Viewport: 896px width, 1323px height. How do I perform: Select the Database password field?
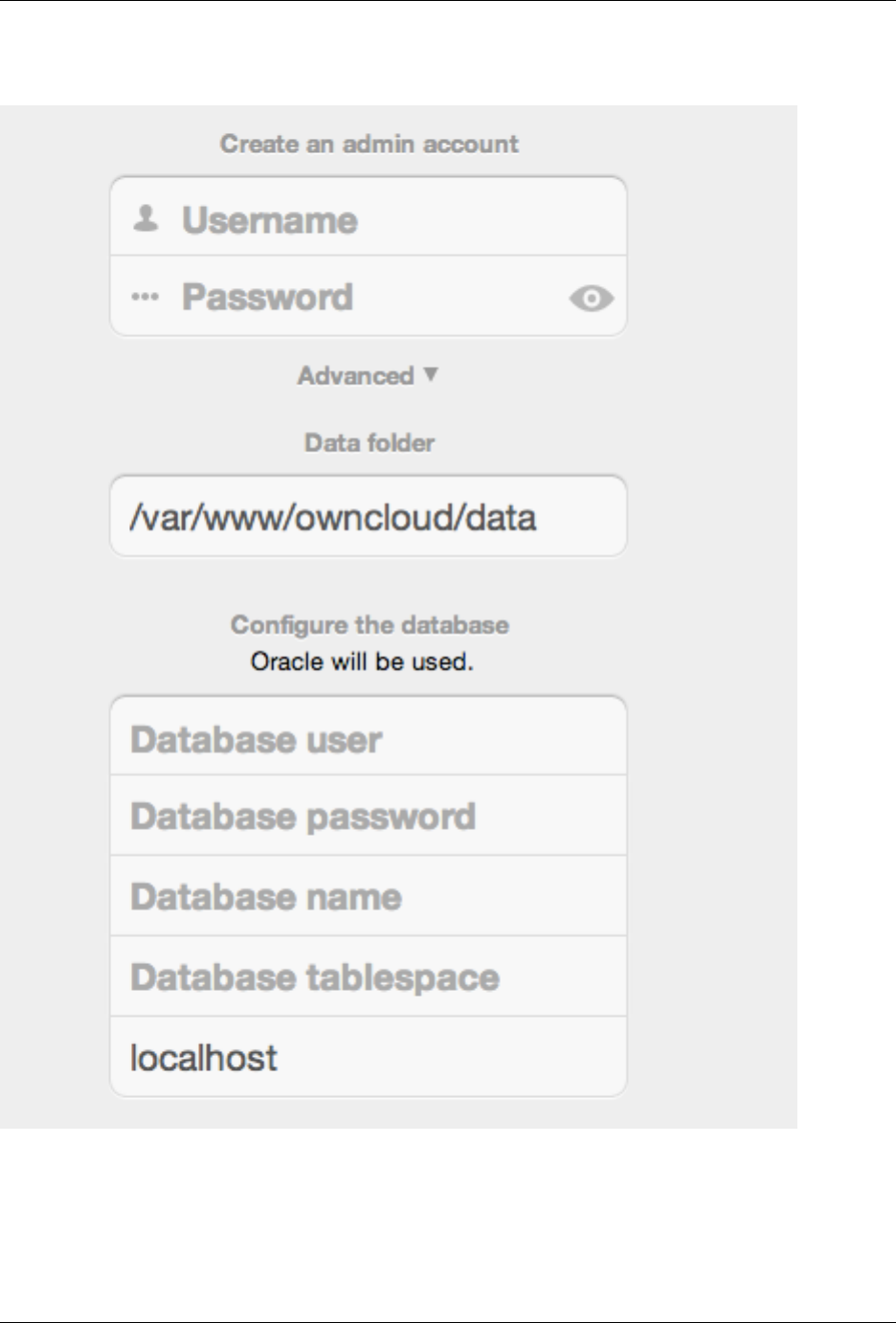[x=369, y=817]
